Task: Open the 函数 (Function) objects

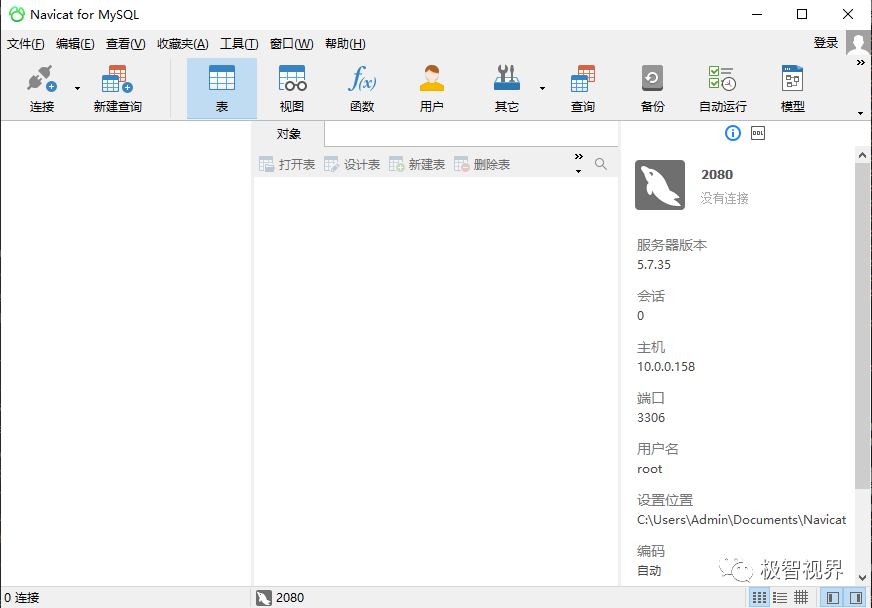Action: (x=362, y=88)
